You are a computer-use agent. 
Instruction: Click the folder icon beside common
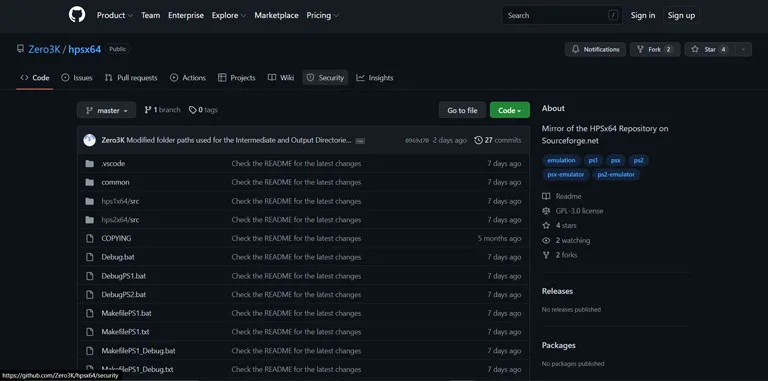[89, 182]
